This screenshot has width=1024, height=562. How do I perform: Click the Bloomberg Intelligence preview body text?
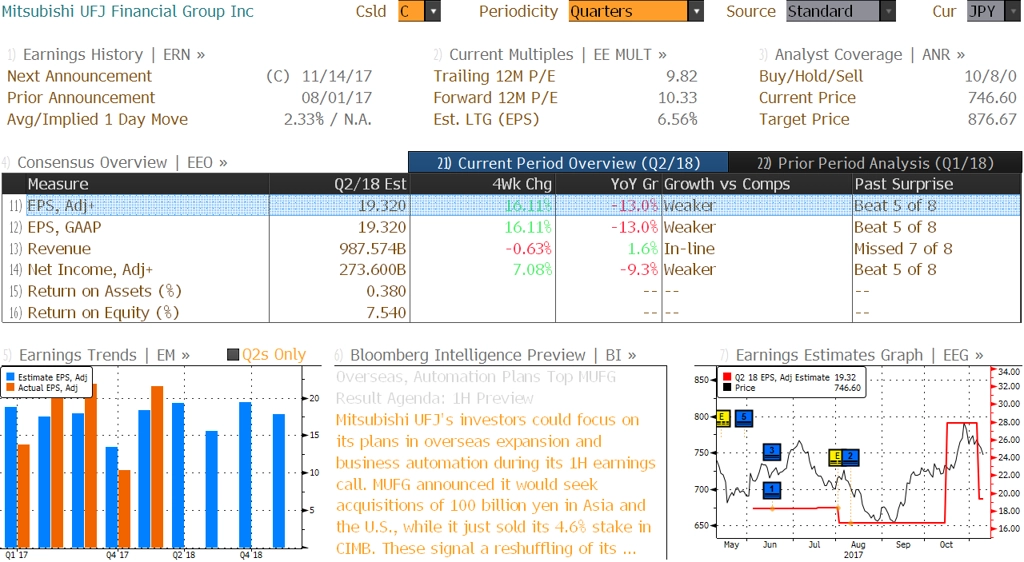point(495,484)
